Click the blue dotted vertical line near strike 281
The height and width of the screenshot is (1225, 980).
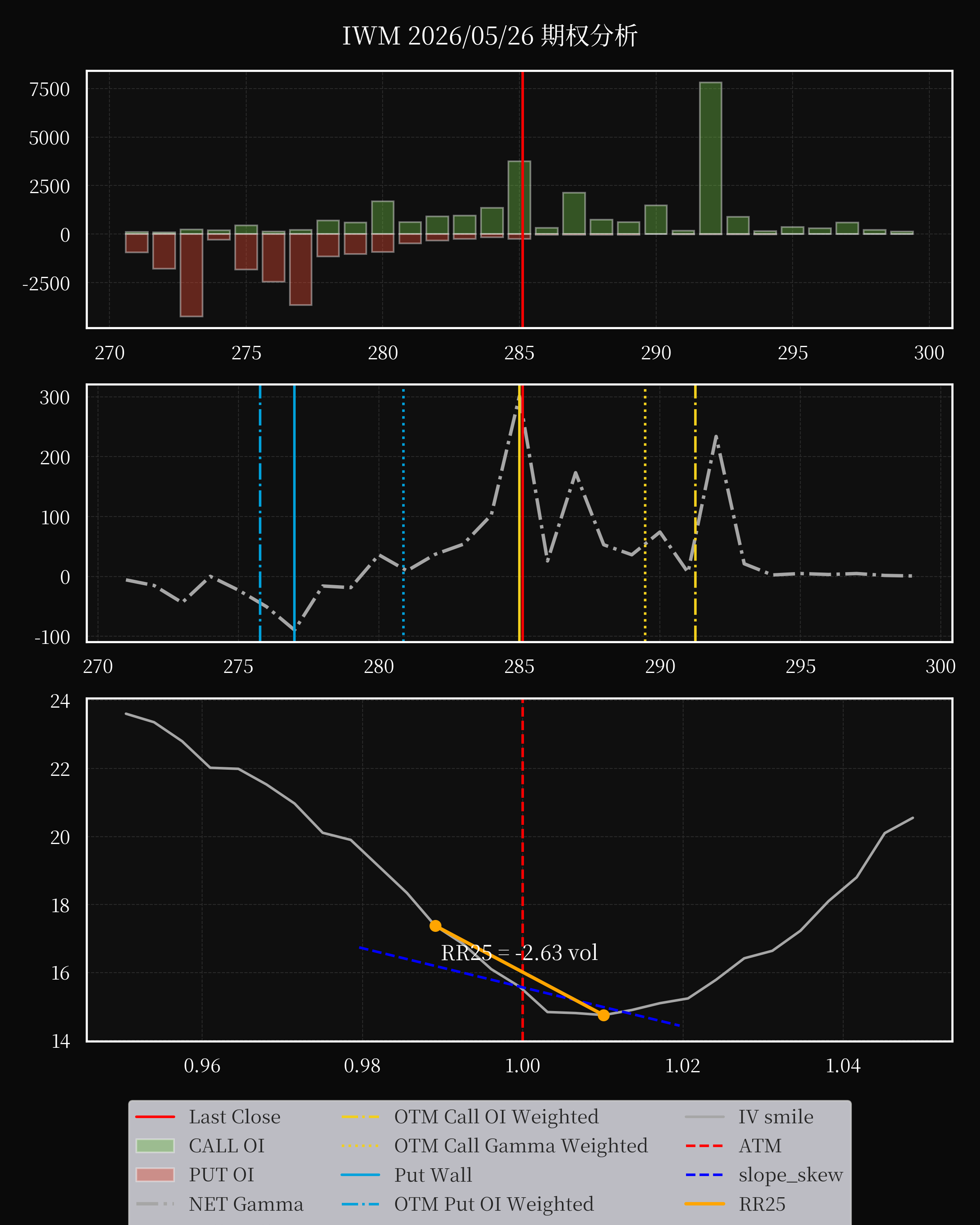tap(403, 513)
